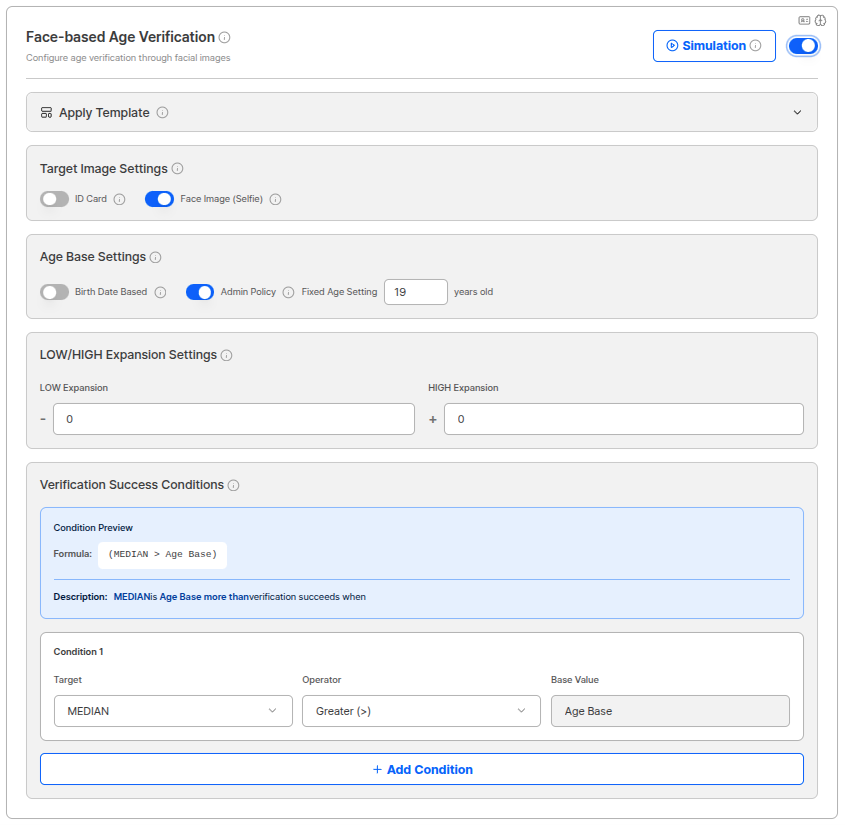Click the template icon beside Apply Template

(46, 112)
